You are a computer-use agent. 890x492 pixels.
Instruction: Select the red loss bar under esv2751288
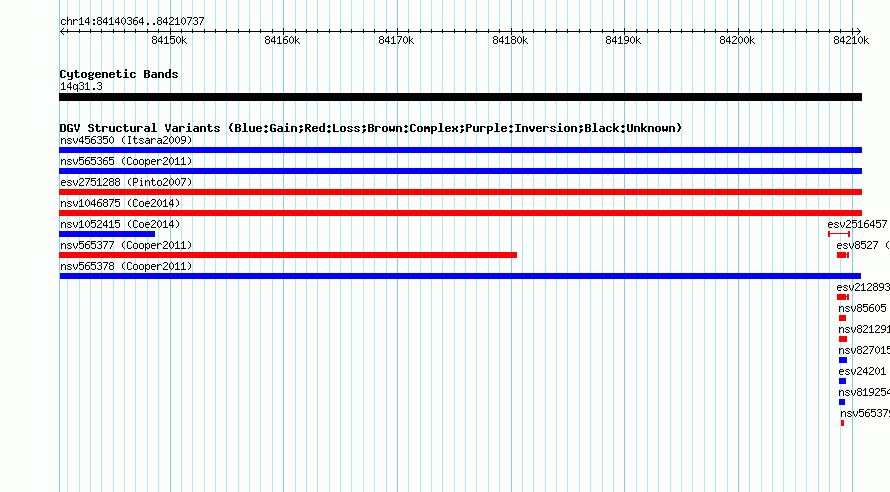[x=460, y=192]
